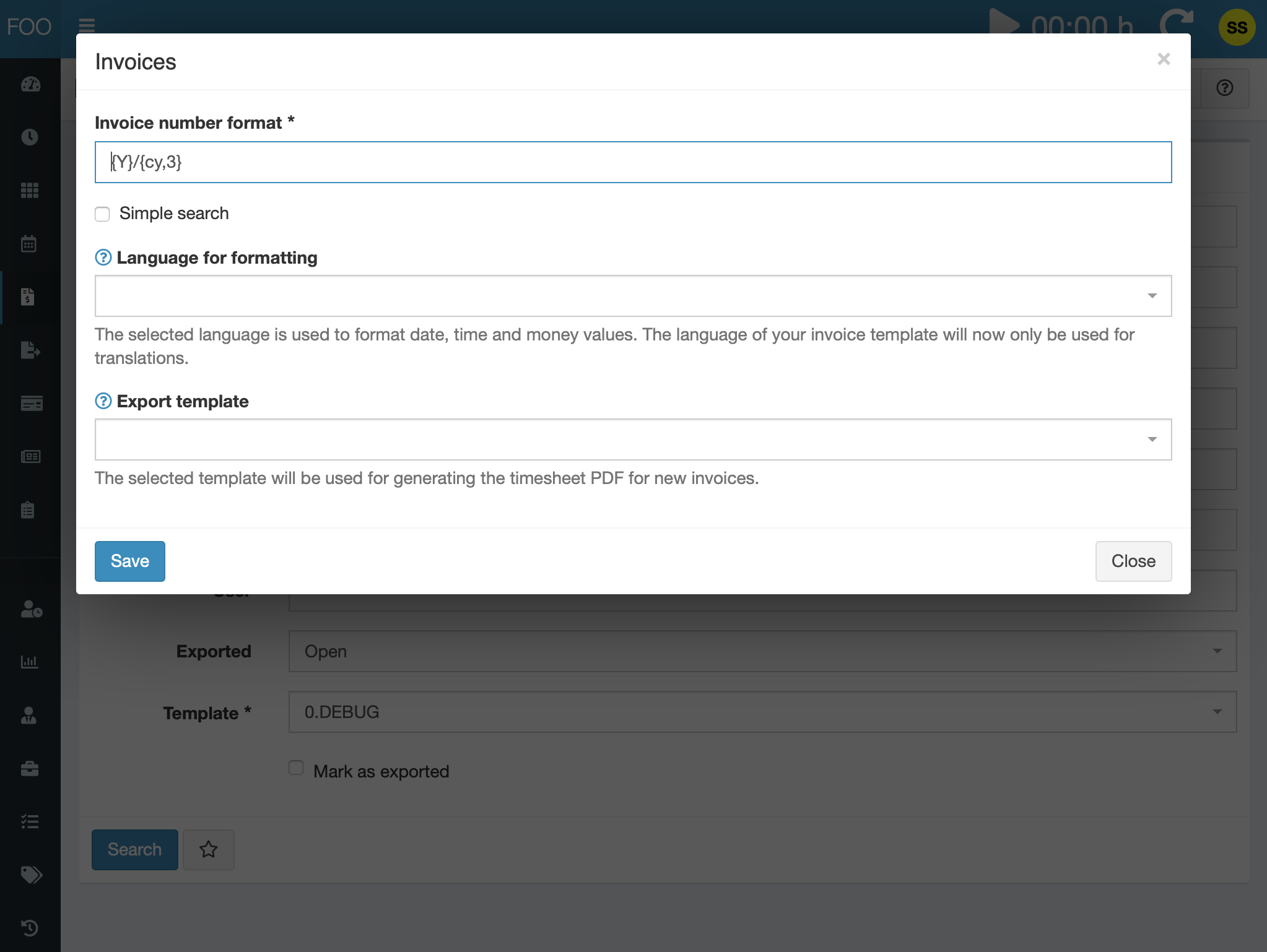1267x952 pixels.
Task: Click help icon beside Language for formatting
Action: coord(103,257)
